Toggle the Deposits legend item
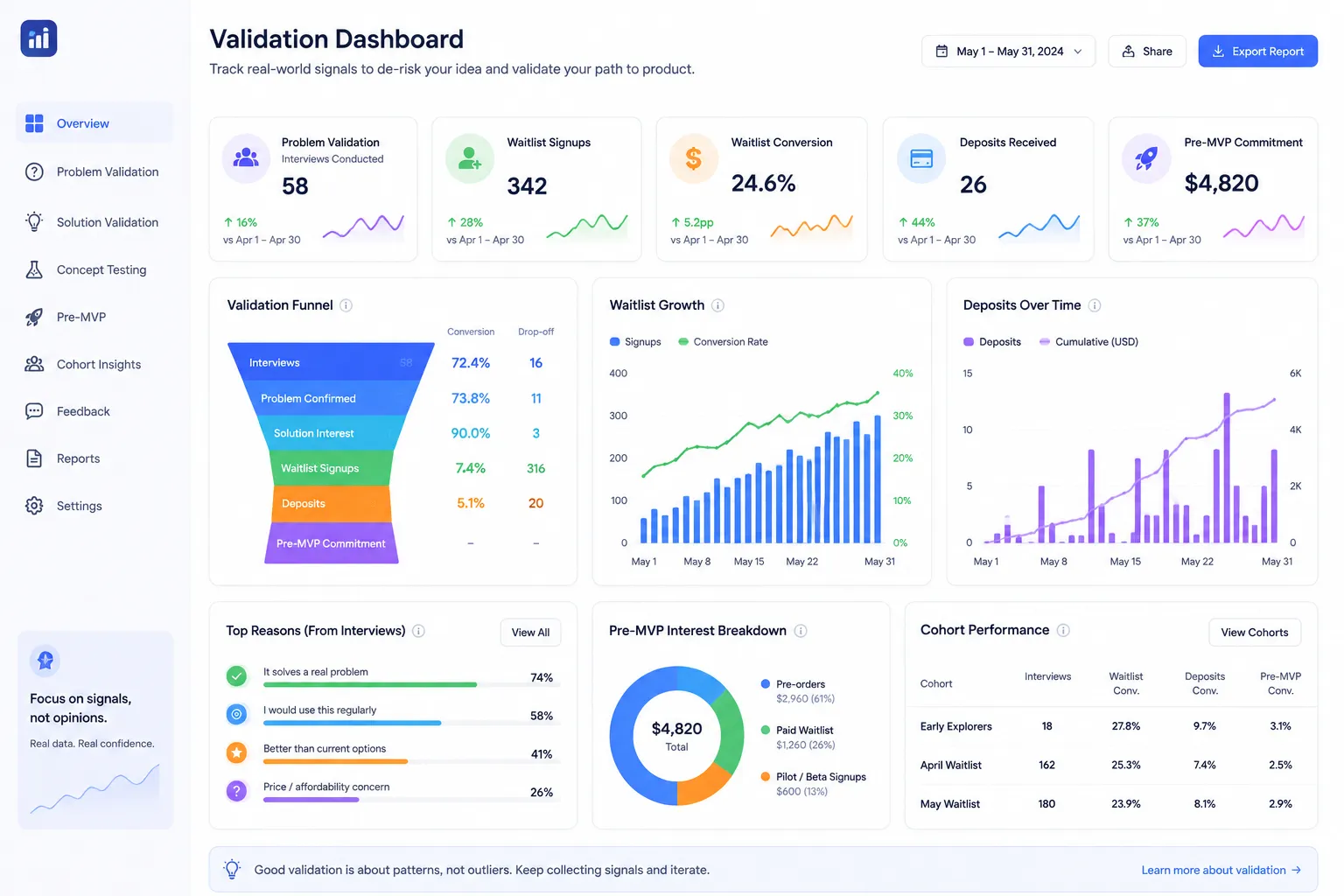The width and height of the screenshot is (1344, 896). pyautogui.click(x=992, y=342)
